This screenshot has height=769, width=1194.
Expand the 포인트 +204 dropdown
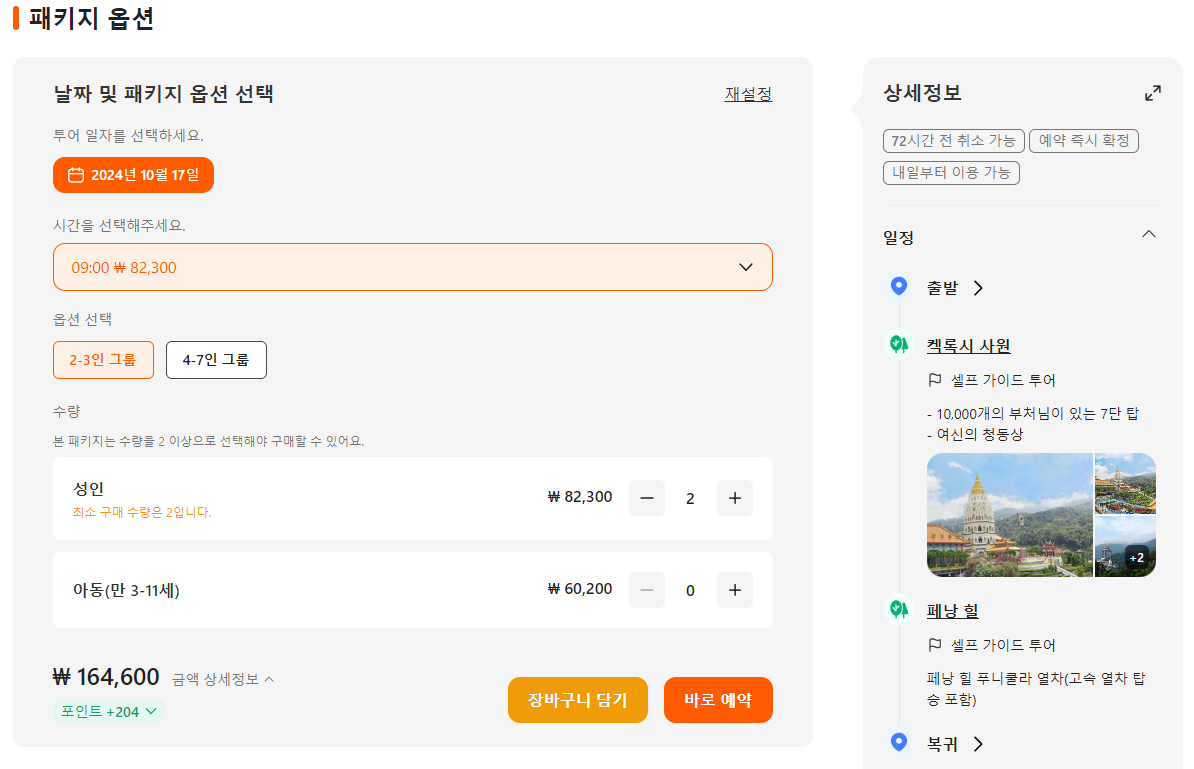coord(109,711)
